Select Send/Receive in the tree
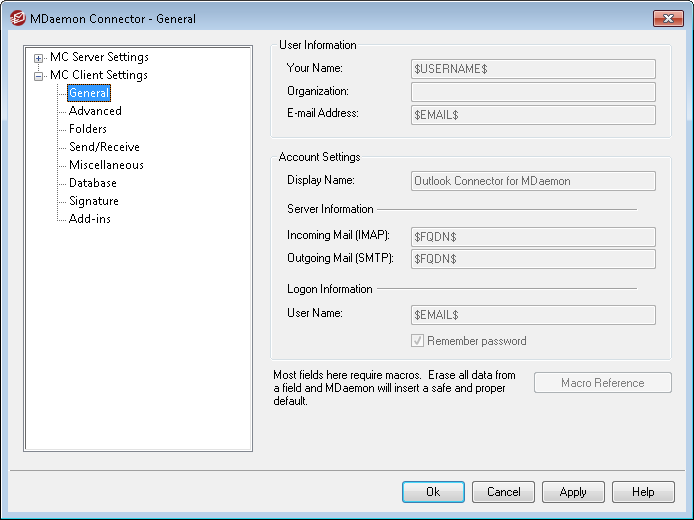This screenshot has width=694, height=520. point(104,147)
